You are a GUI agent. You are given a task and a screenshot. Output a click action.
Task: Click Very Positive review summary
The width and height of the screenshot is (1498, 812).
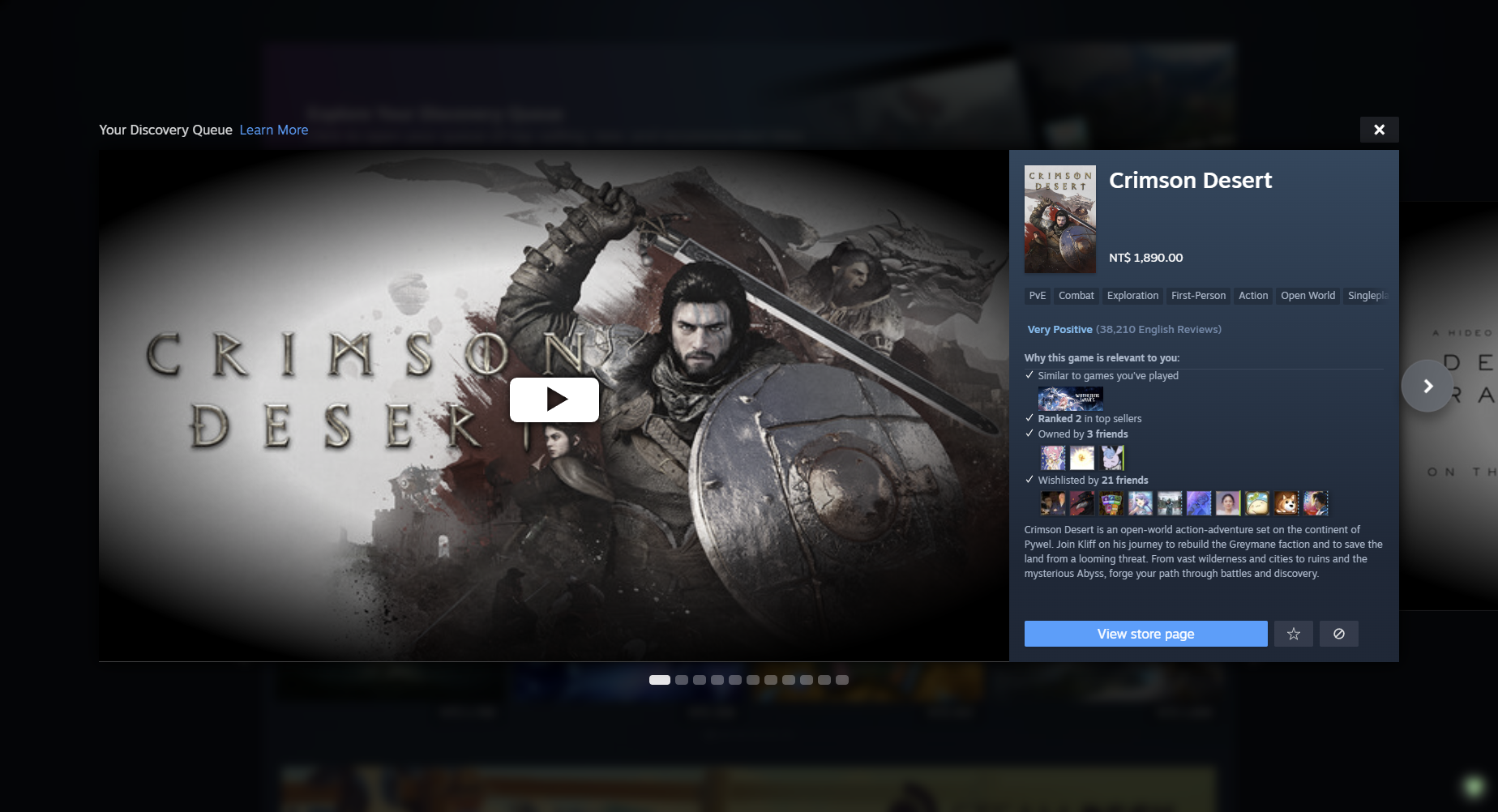point(1059,330)
